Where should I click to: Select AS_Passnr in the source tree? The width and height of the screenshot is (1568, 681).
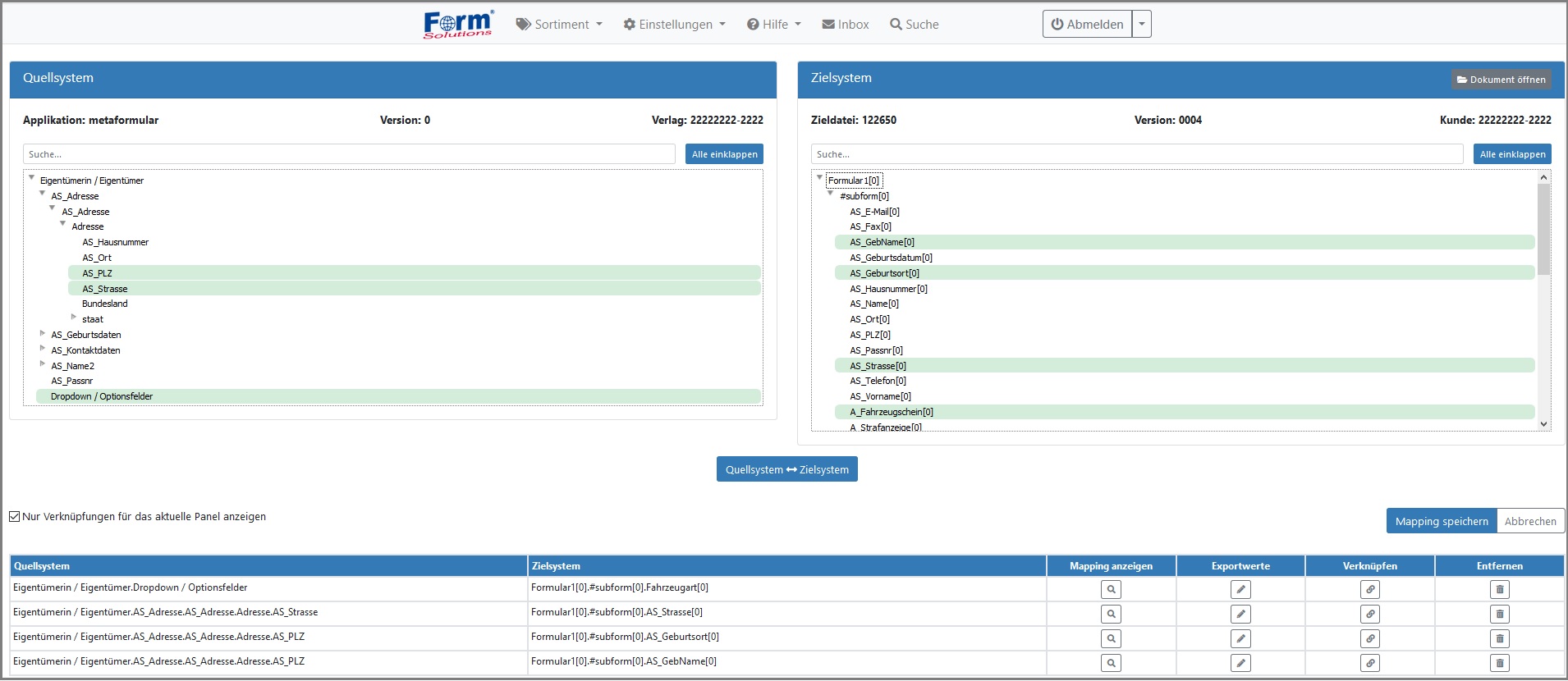(x=71, y=381)
